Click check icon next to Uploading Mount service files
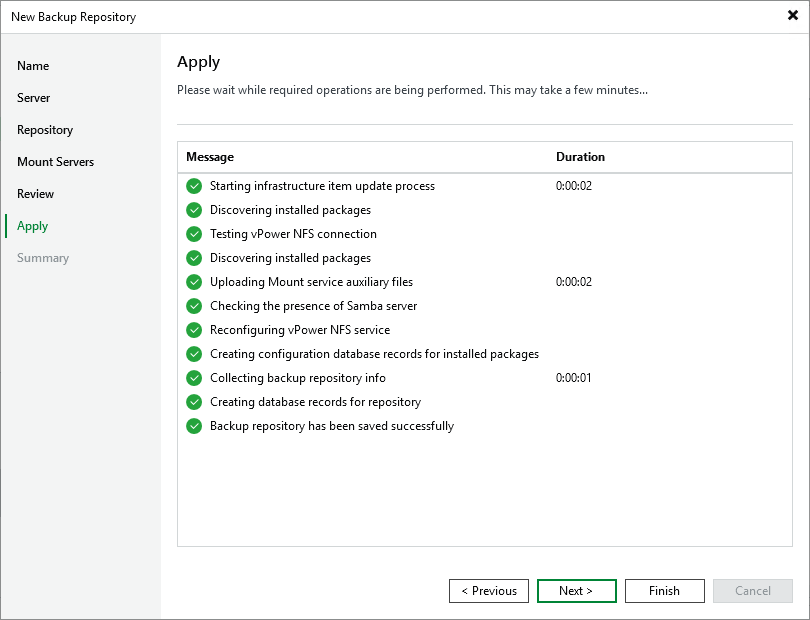This screenshot has width=810, height=620. tap(194, 282)
